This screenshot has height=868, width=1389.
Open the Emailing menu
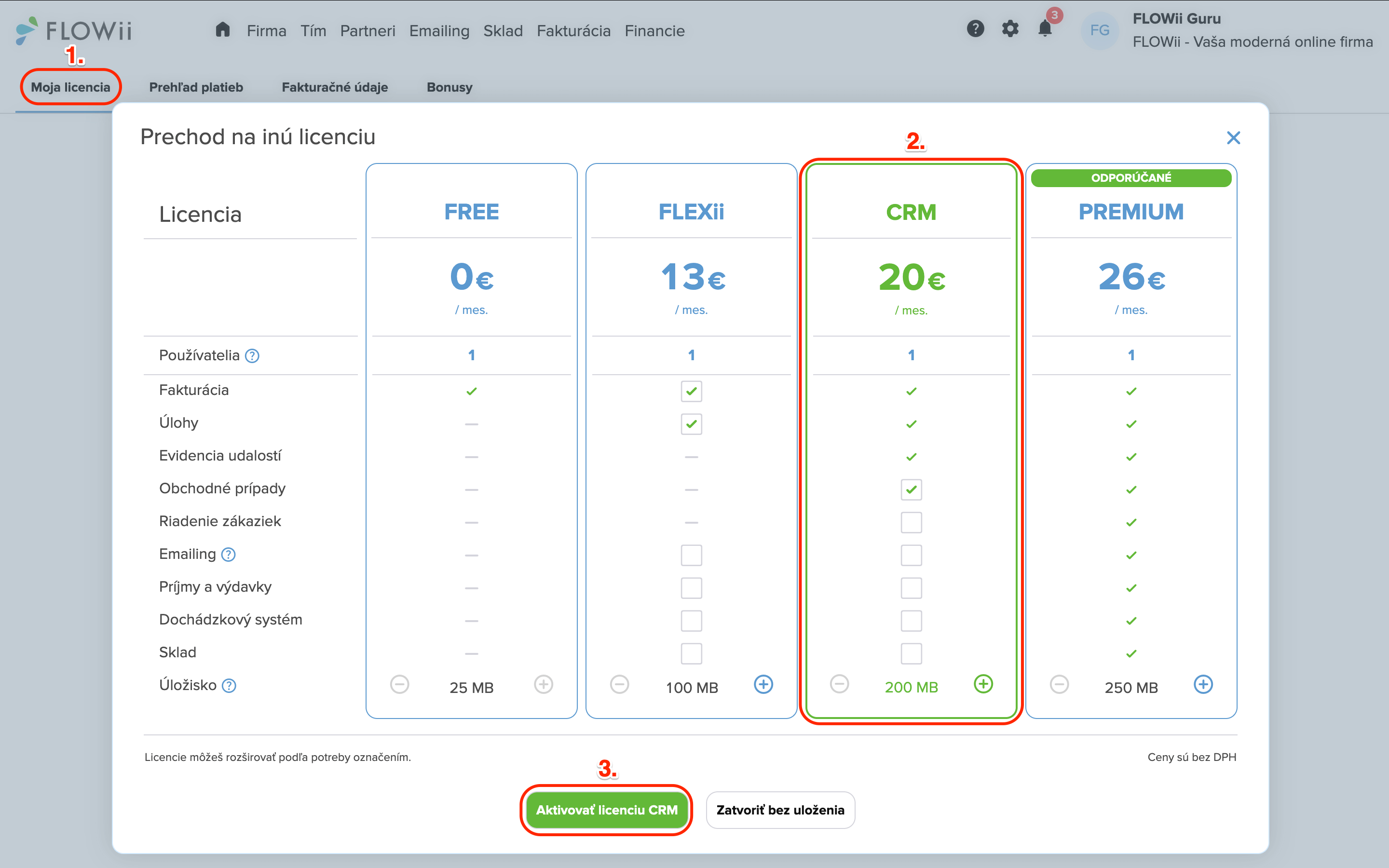tap(439, 31)
